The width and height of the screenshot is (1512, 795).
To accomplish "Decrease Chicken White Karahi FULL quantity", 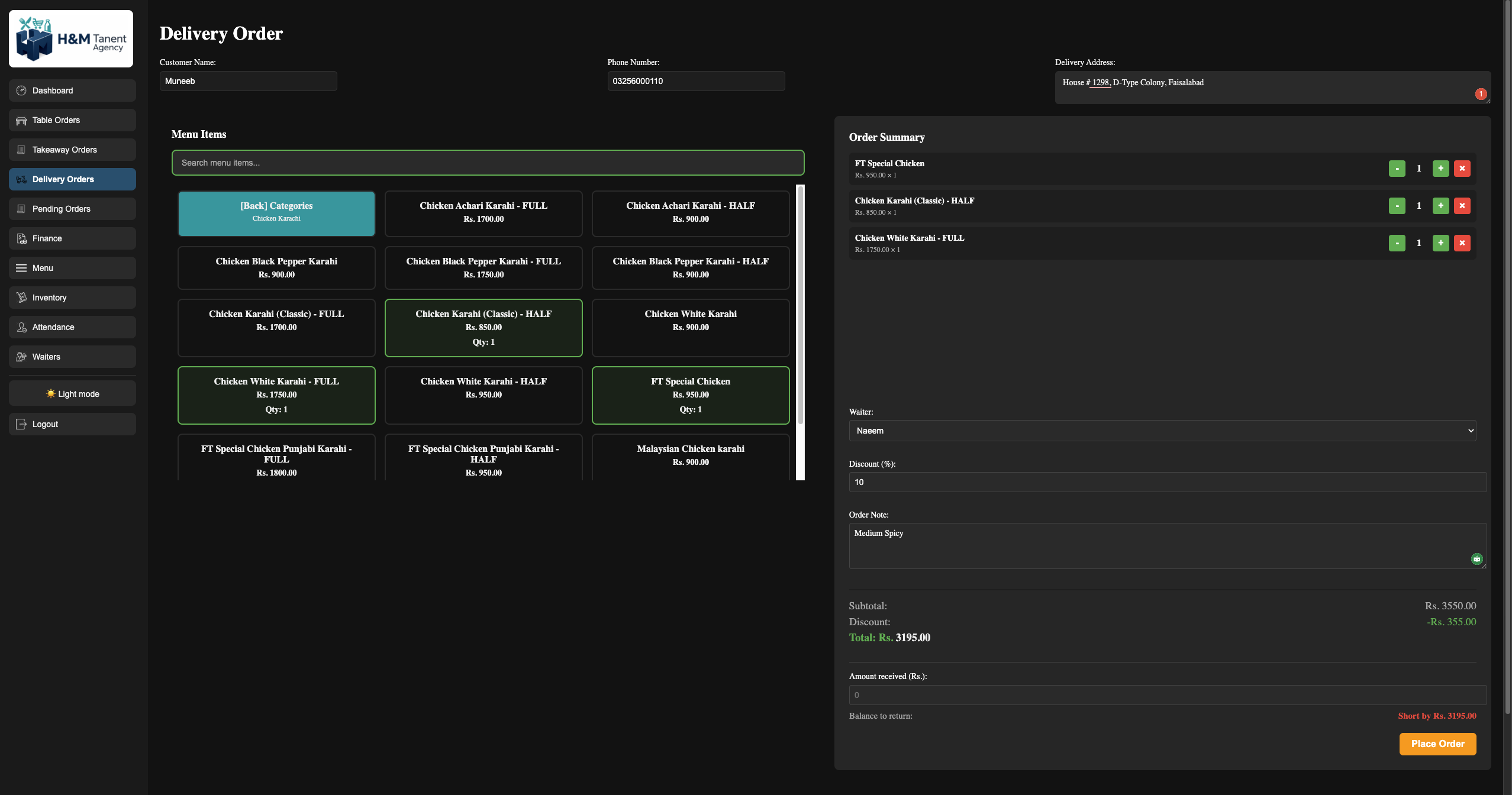I will point(1397,243).
